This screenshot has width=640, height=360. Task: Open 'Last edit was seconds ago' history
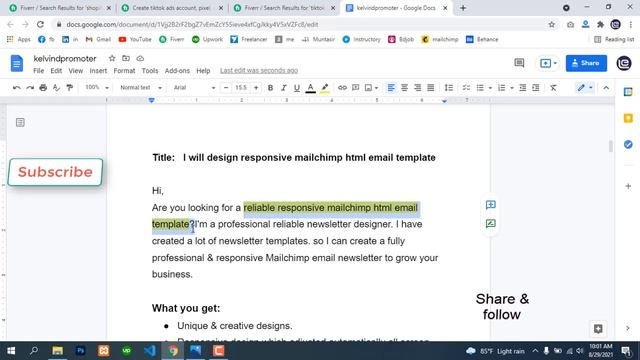259,71
